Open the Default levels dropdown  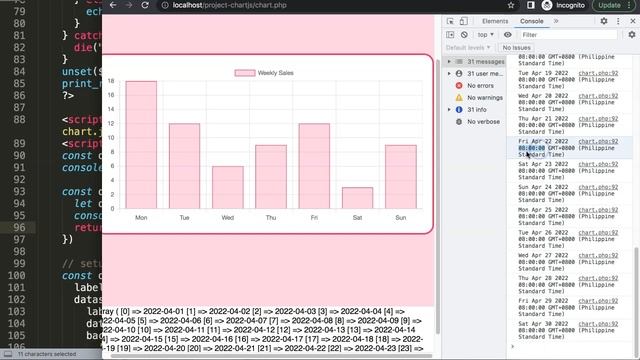click(468, 48)
